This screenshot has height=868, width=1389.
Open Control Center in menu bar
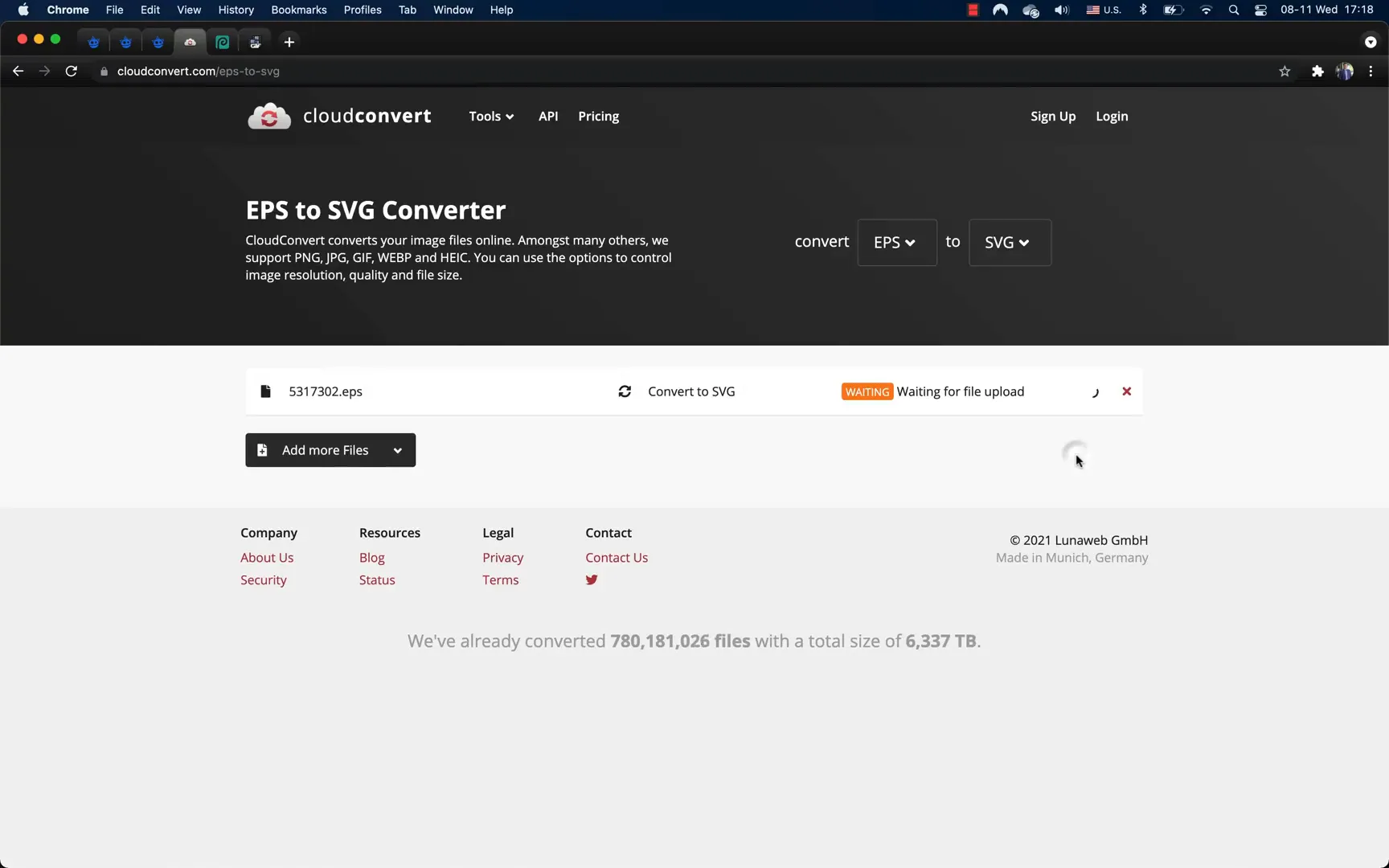point(1260,10)
